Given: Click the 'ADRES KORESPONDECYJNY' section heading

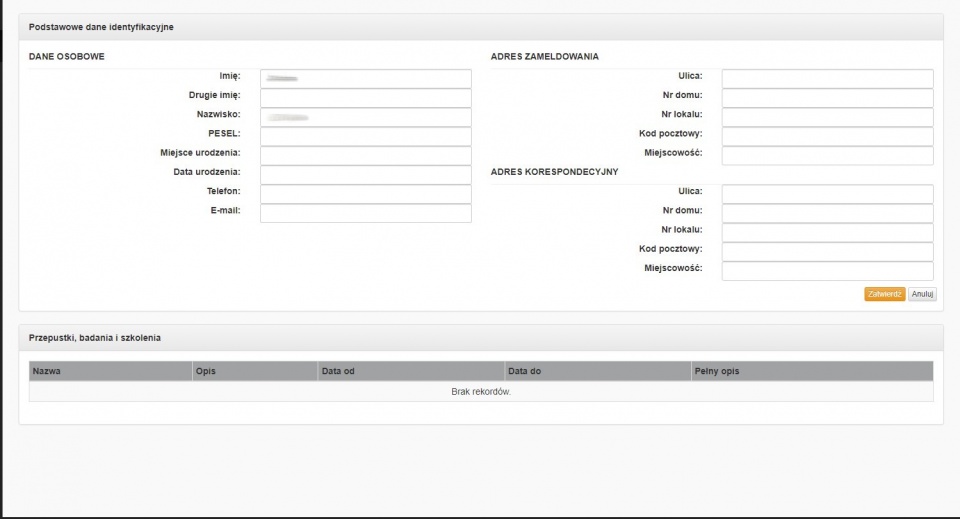Looking at the screenshot, I should pos(555,172).
